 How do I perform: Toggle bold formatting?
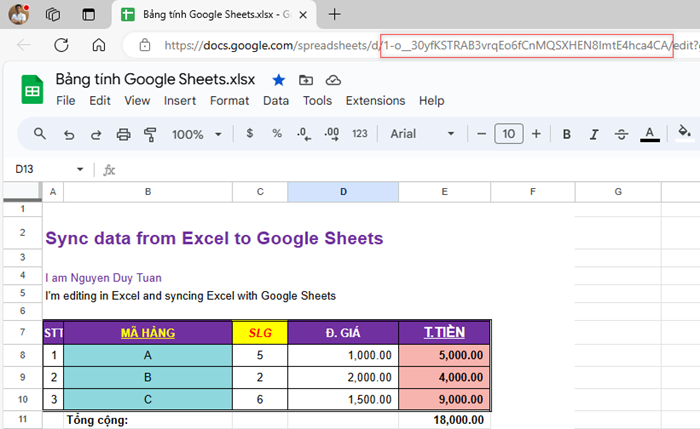click(x=567, y=134)
